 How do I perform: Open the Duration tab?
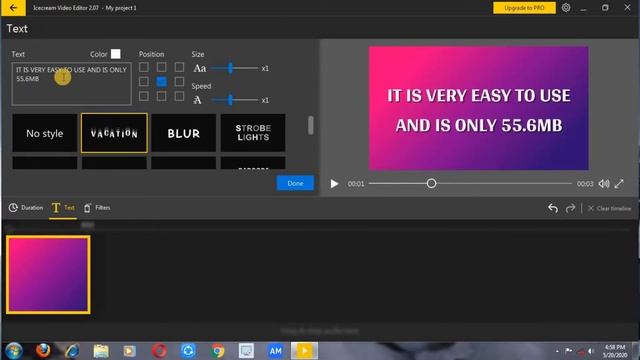point(26,208)
